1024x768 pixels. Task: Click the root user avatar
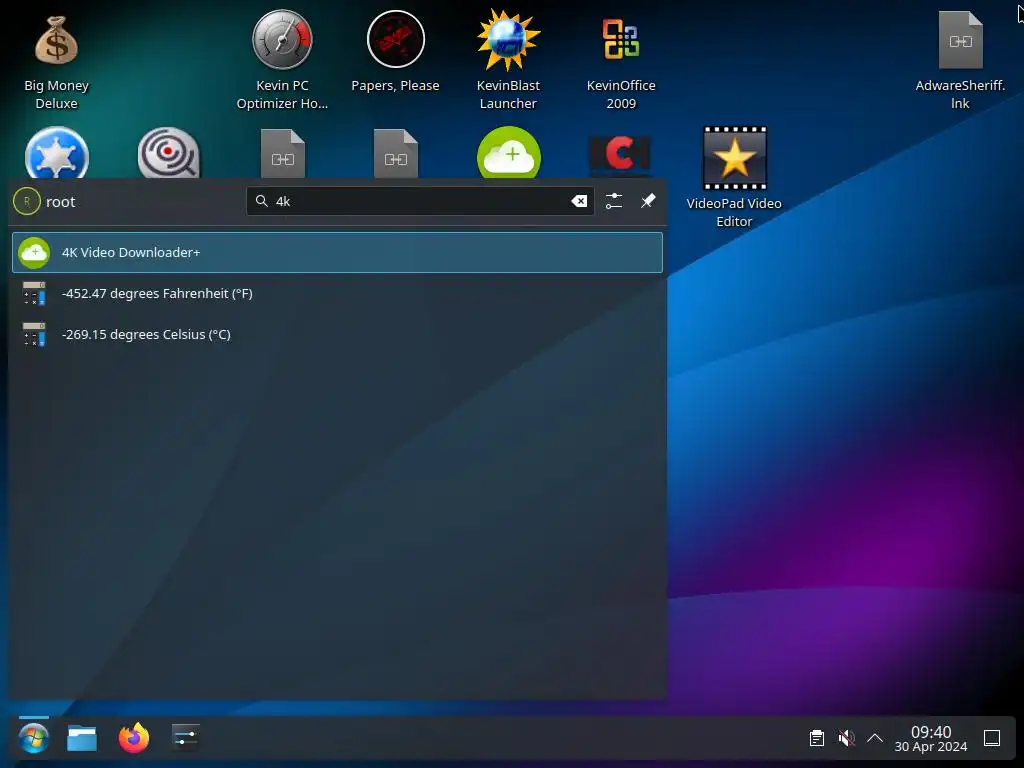tap(27, 201)
